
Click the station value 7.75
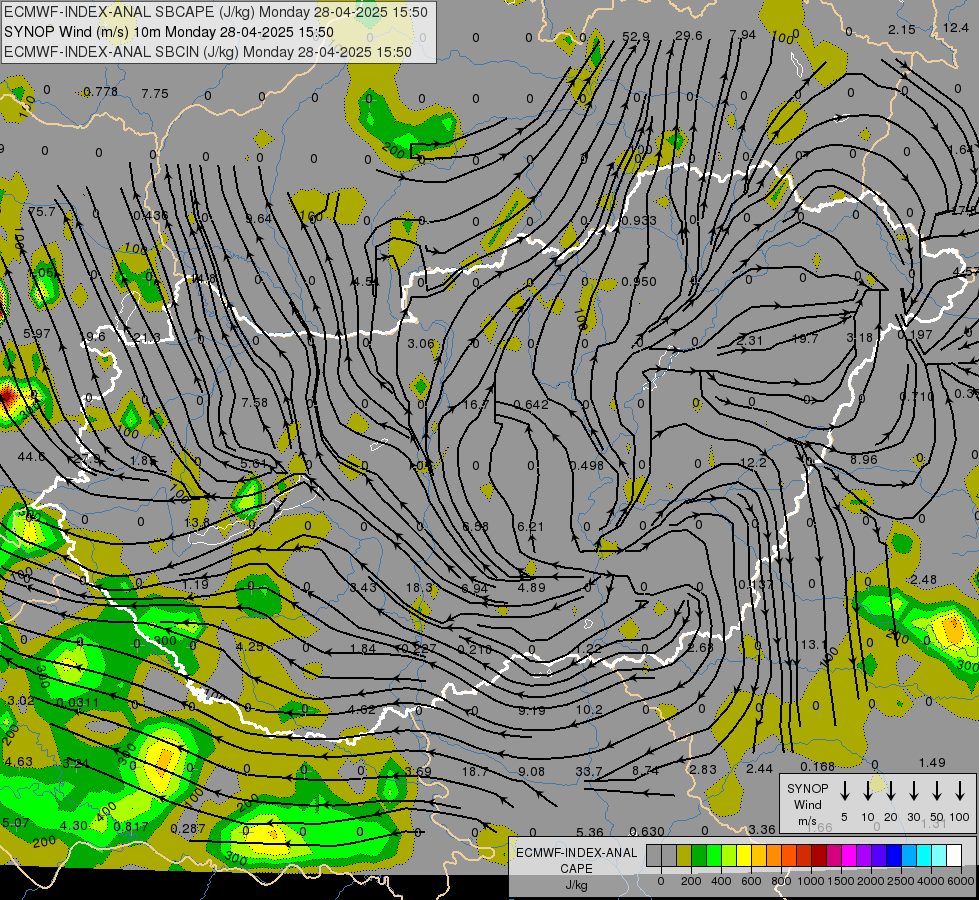pyautogui.click(x=155, y=94)
